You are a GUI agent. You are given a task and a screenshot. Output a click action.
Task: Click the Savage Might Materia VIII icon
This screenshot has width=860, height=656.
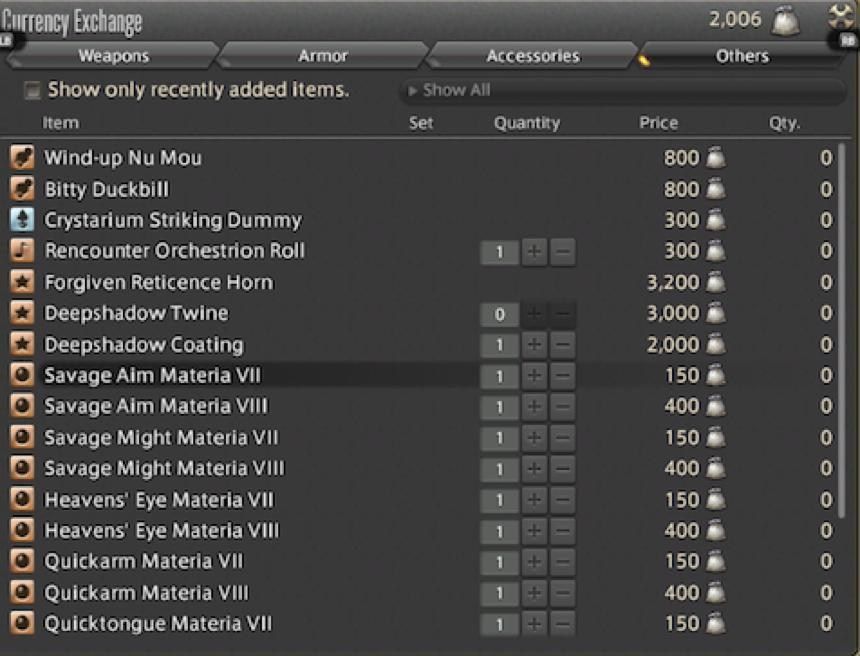coord(22,468)
